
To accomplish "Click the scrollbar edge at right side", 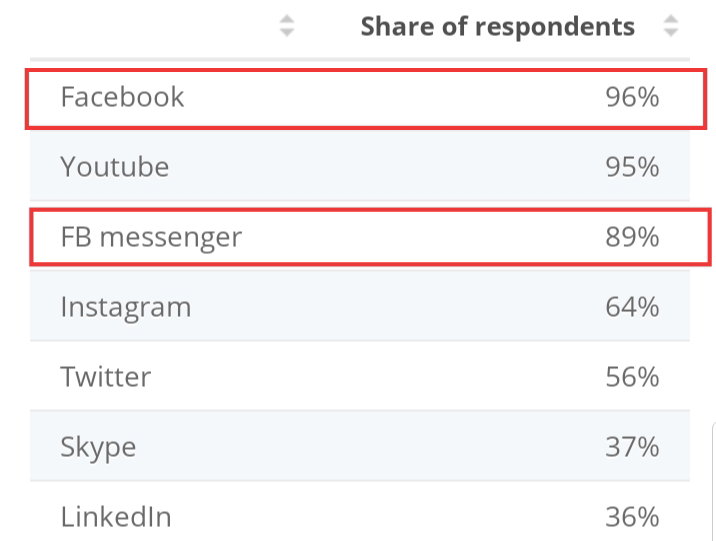I will point(714,482).
